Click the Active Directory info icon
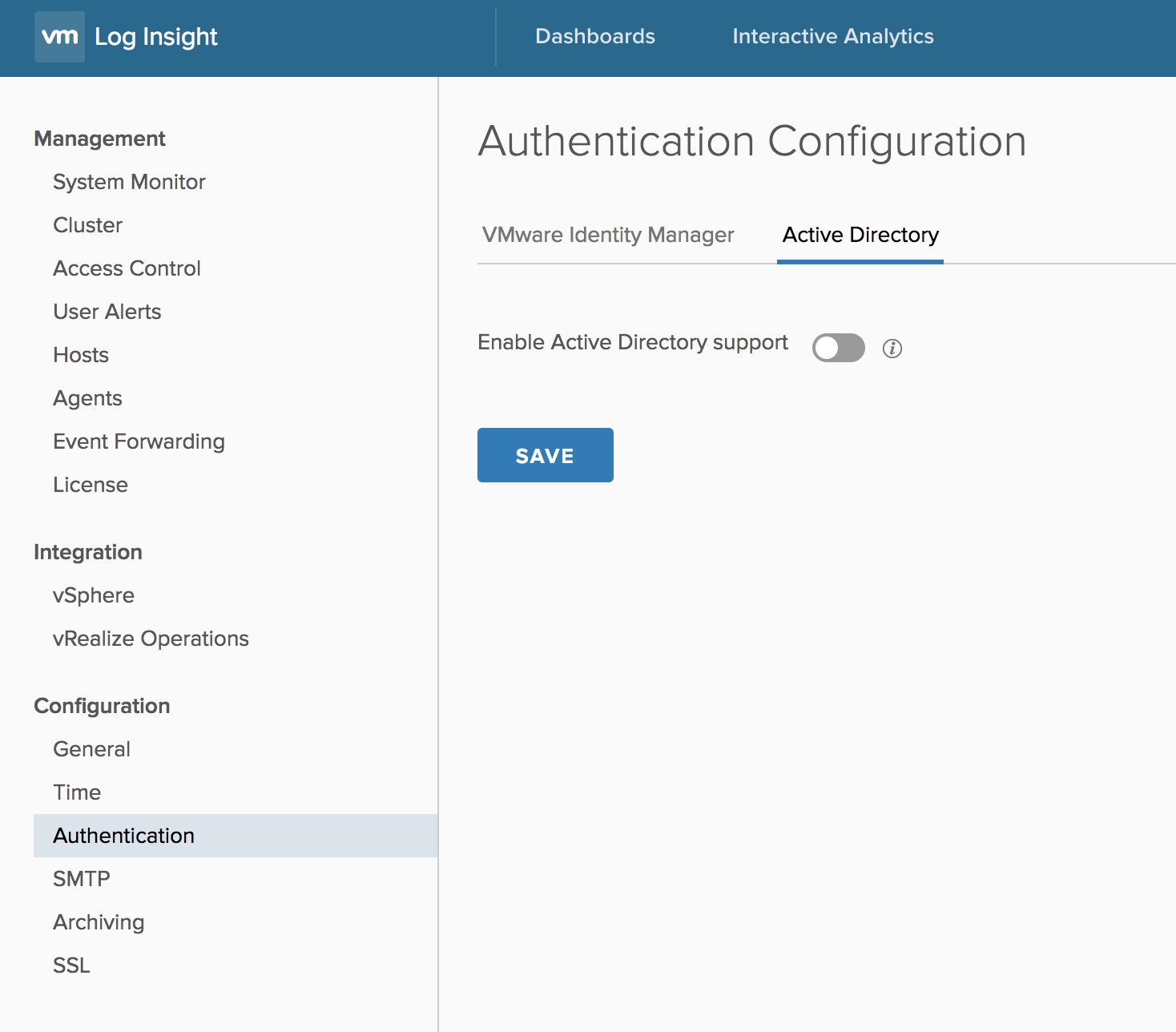This screenshot has width=1176, height=1032. point(892,349)
